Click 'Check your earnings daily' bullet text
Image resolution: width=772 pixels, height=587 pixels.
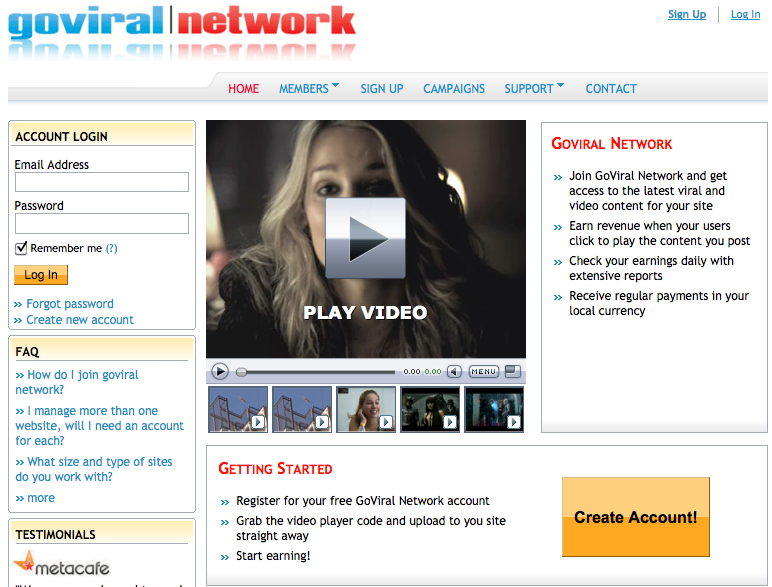point(651,268)
